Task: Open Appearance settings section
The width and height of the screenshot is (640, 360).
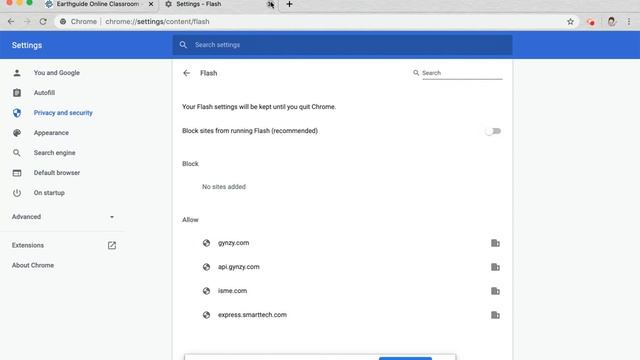Action: [51, 133]
